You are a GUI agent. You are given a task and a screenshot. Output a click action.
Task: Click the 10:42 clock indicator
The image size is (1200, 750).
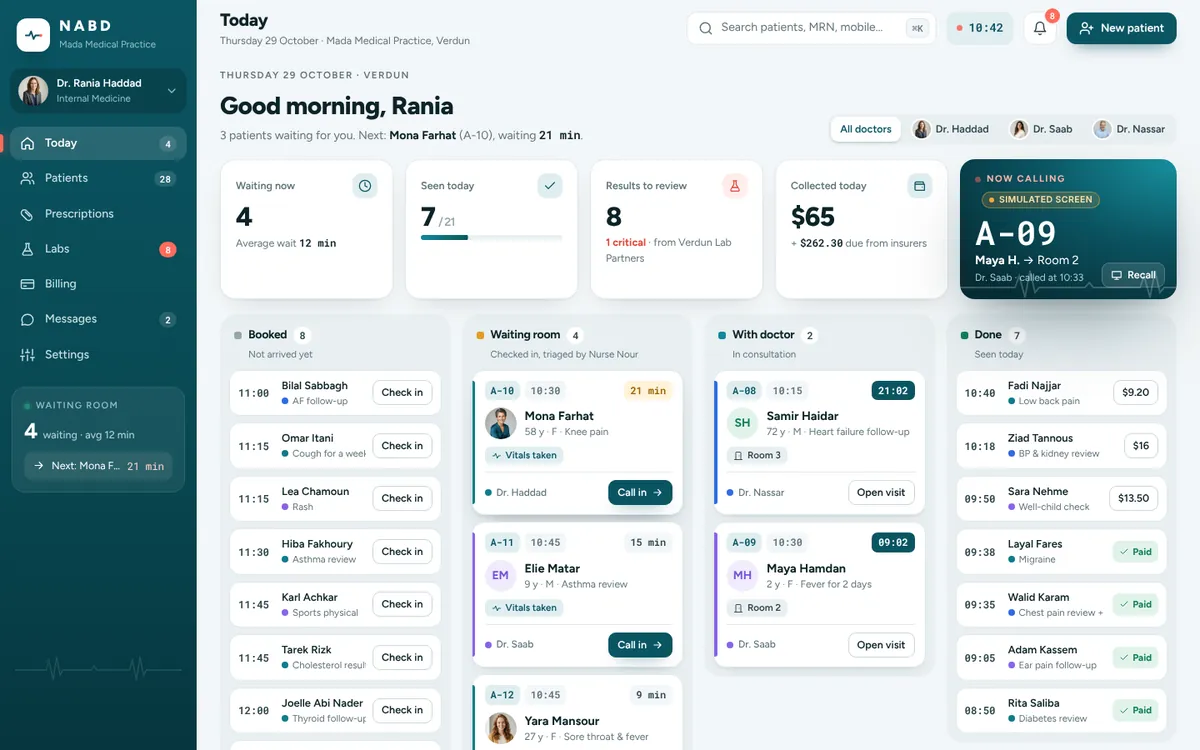[x=980, y=28]
